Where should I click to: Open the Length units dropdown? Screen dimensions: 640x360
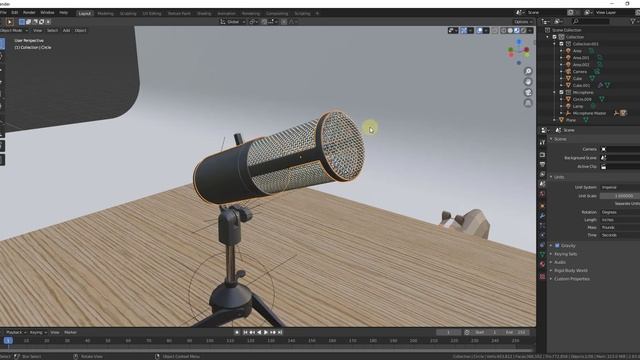pos(620,220)
